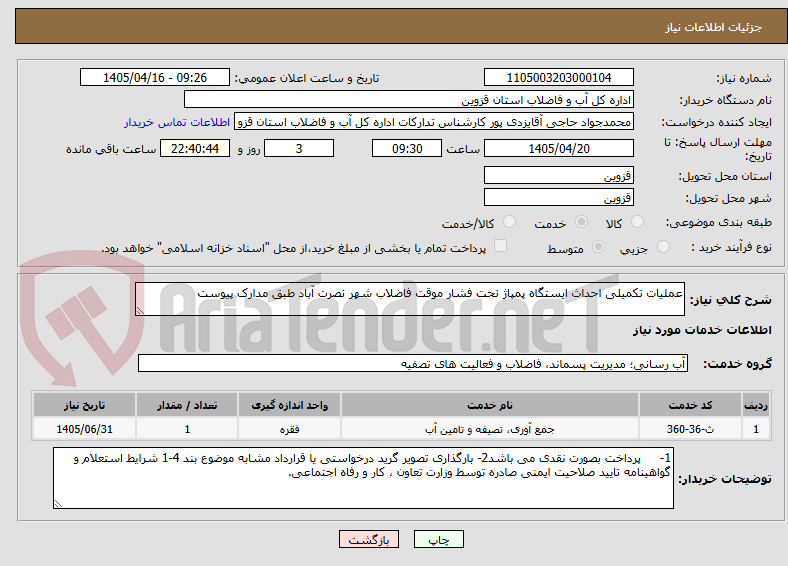Click service name cell جمع آوری، تصفیه و تامین آب

click(490, 429)
